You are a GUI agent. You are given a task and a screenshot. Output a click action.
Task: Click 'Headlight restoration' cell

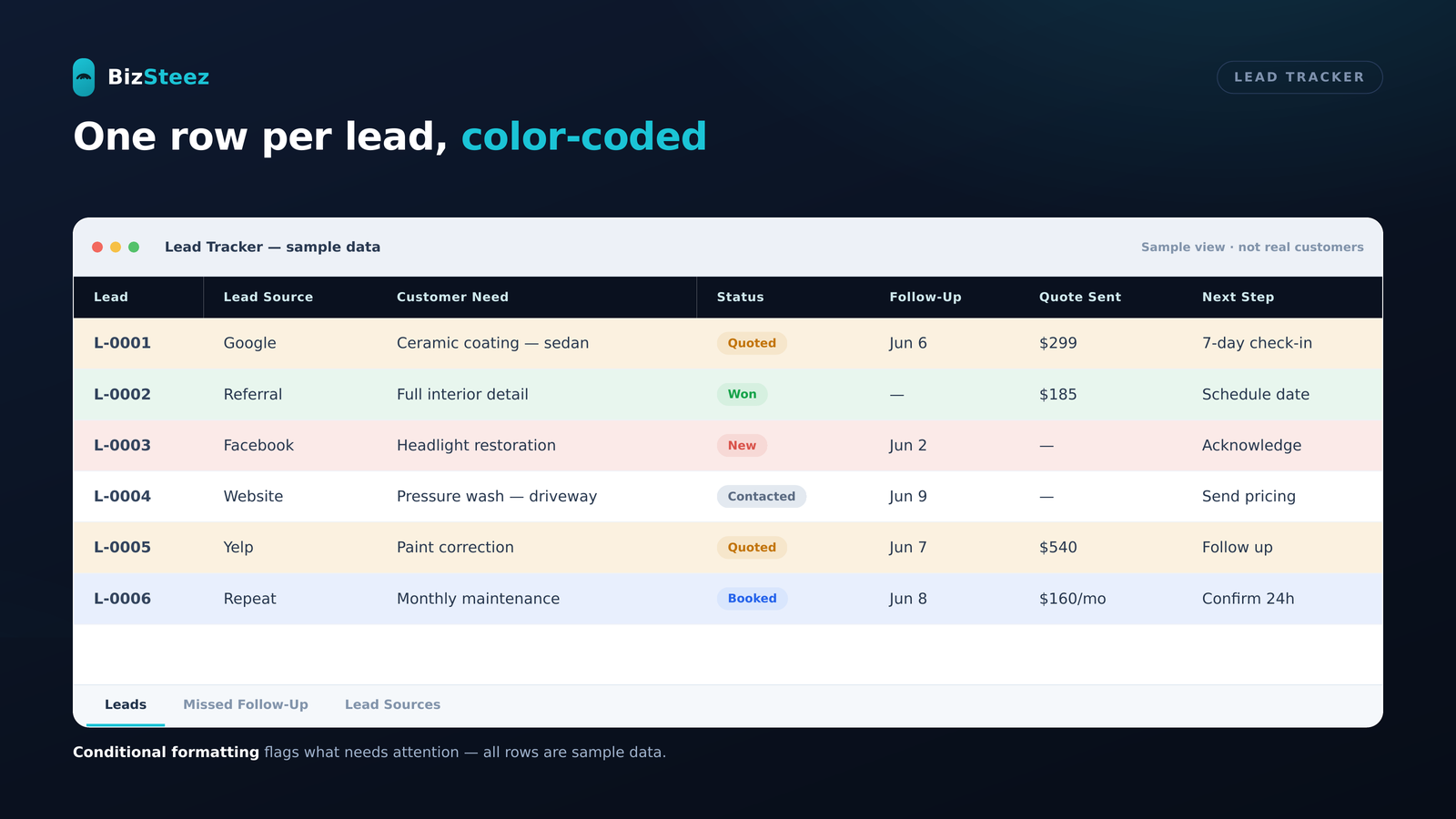(x=476, y=445)
